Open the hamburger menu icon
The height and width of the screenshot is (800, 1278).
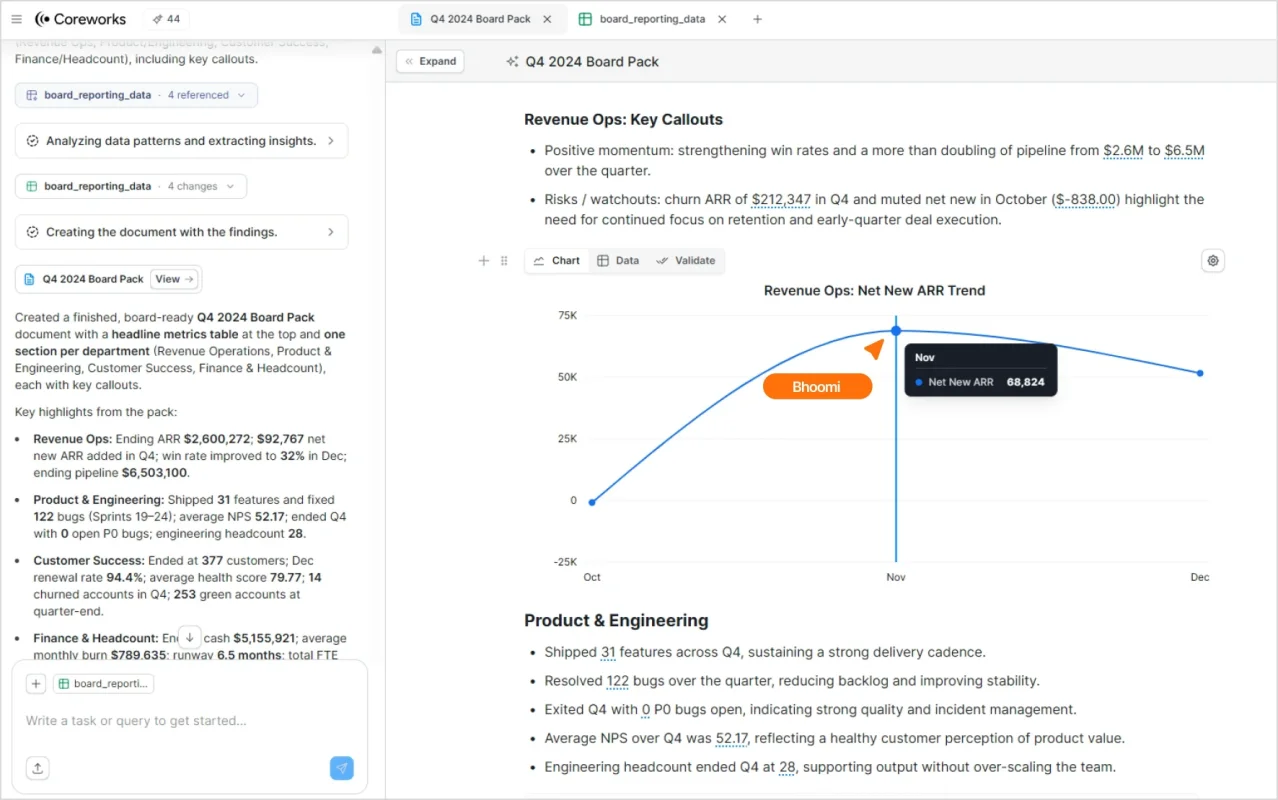16,19
